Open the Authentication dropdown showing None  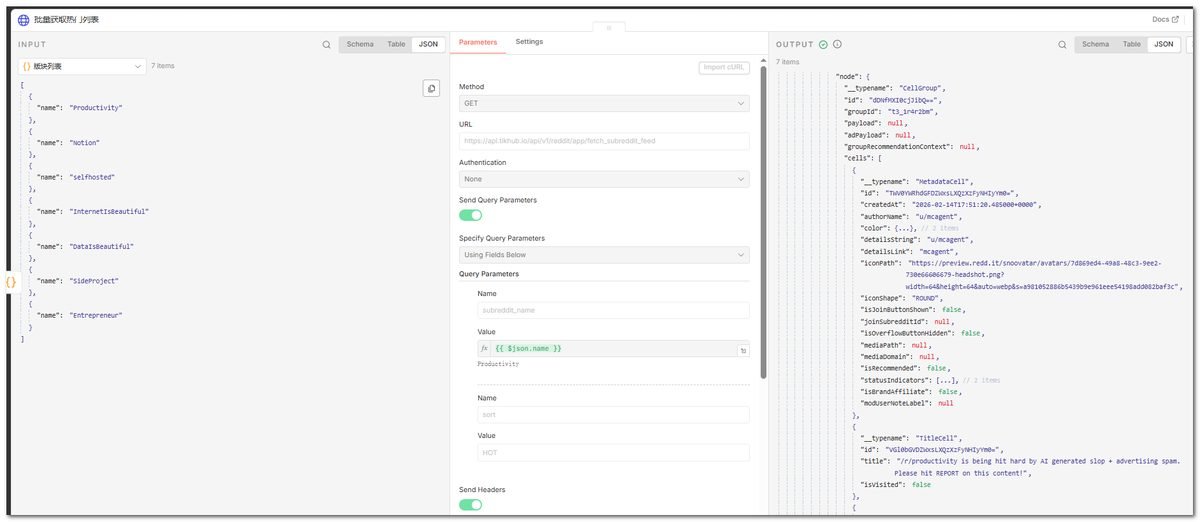604,179
